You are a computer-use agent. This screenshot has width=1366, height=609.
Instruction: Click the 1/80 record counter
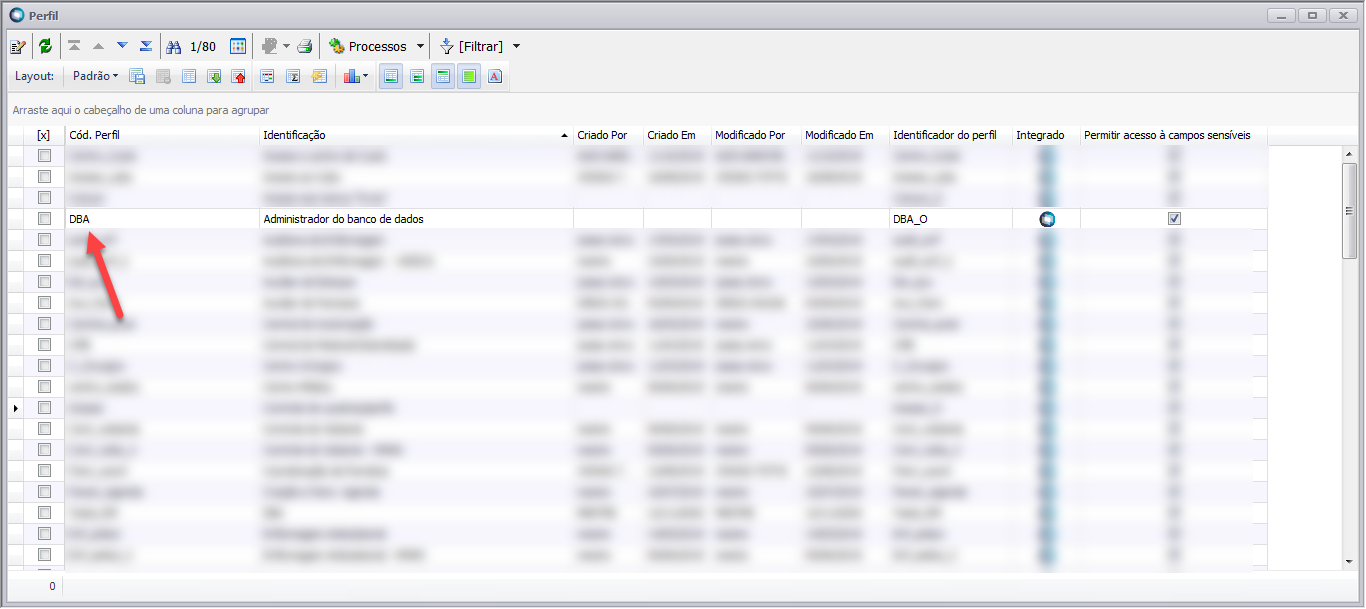tap(203, 47)
